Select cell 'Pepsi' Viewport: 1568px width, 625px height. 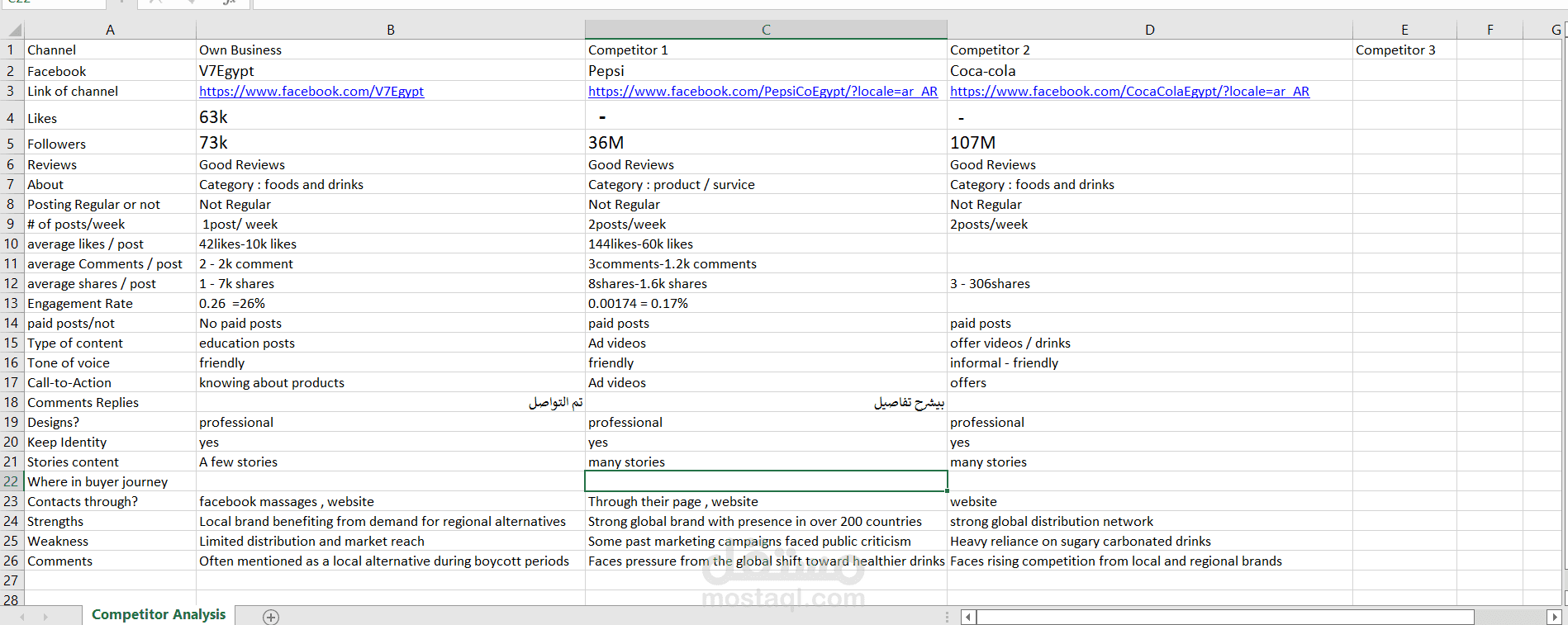(766, 71)
